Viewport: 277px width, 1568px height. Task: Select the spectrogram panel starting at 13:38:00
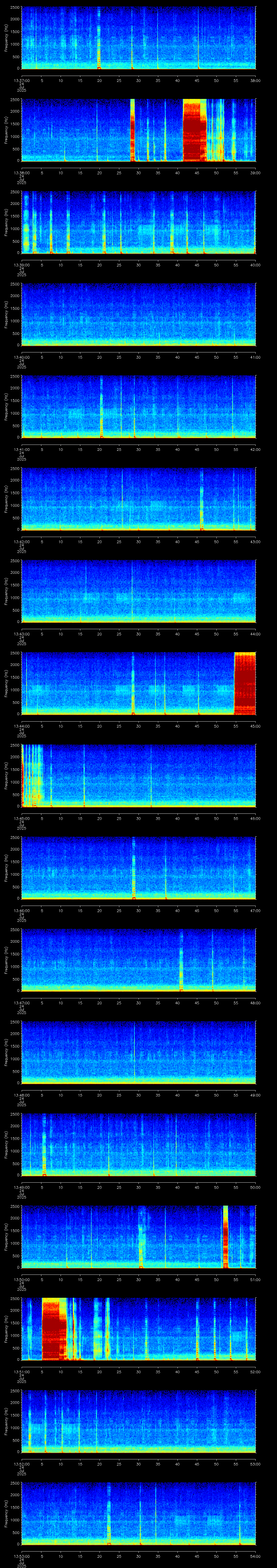(x=138, y=130)
